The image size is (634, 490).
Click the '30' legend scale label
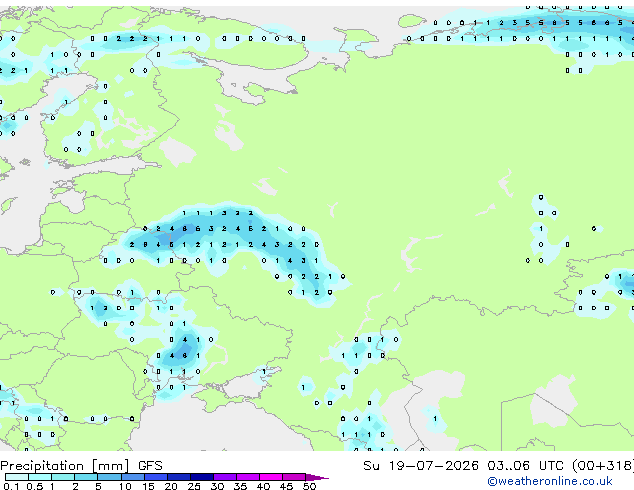point(217,486)
